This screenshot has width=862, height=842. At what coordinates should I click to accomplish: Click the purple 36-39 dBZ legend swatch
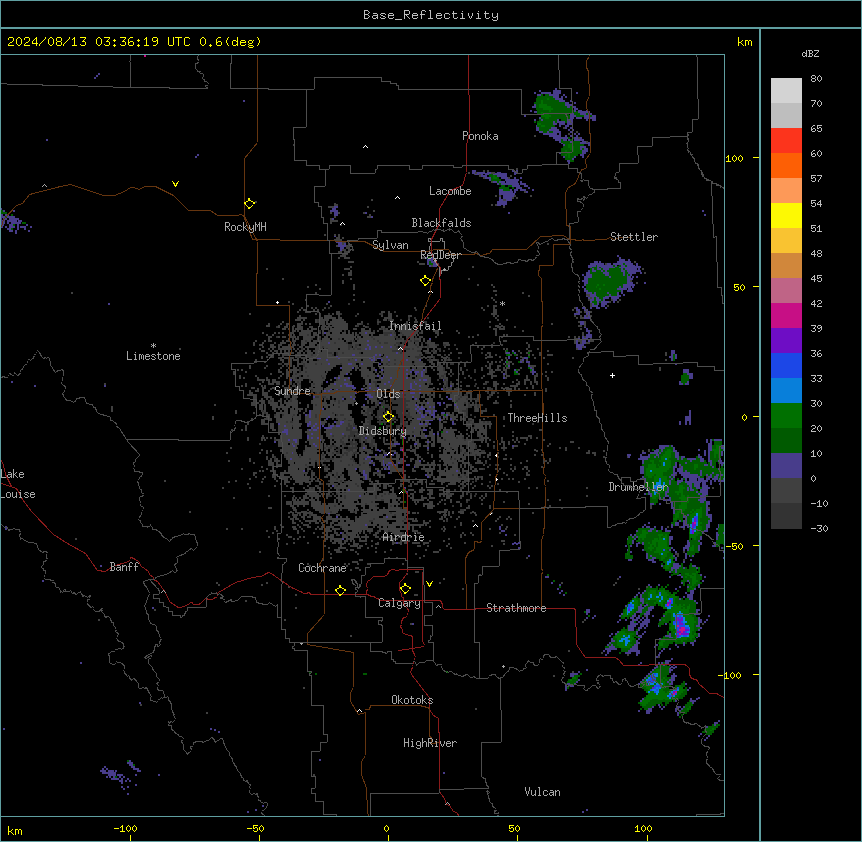786,341
